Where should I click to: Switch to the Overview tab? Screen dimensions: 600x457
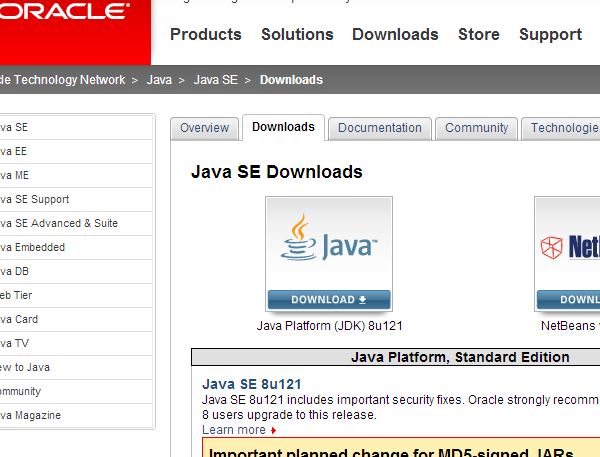click(x=204, y=128)
